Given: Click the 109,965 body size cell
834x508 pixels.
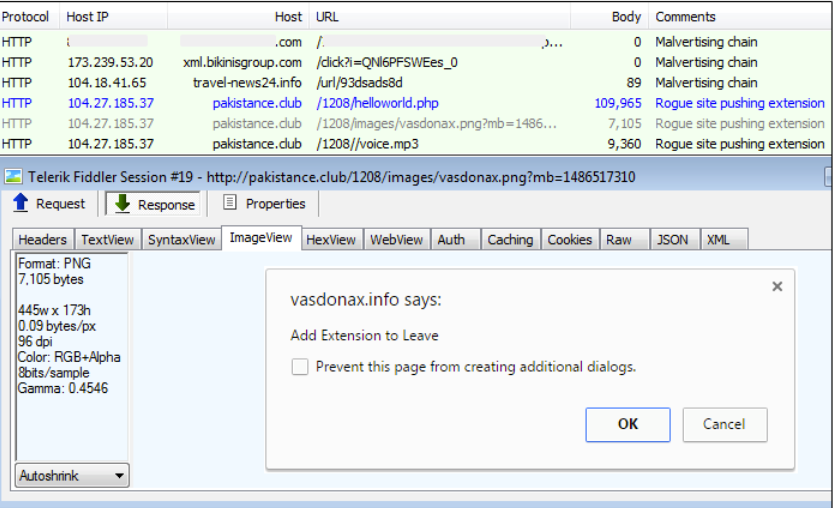Looking at the screenshot, I should pos(618,103).
